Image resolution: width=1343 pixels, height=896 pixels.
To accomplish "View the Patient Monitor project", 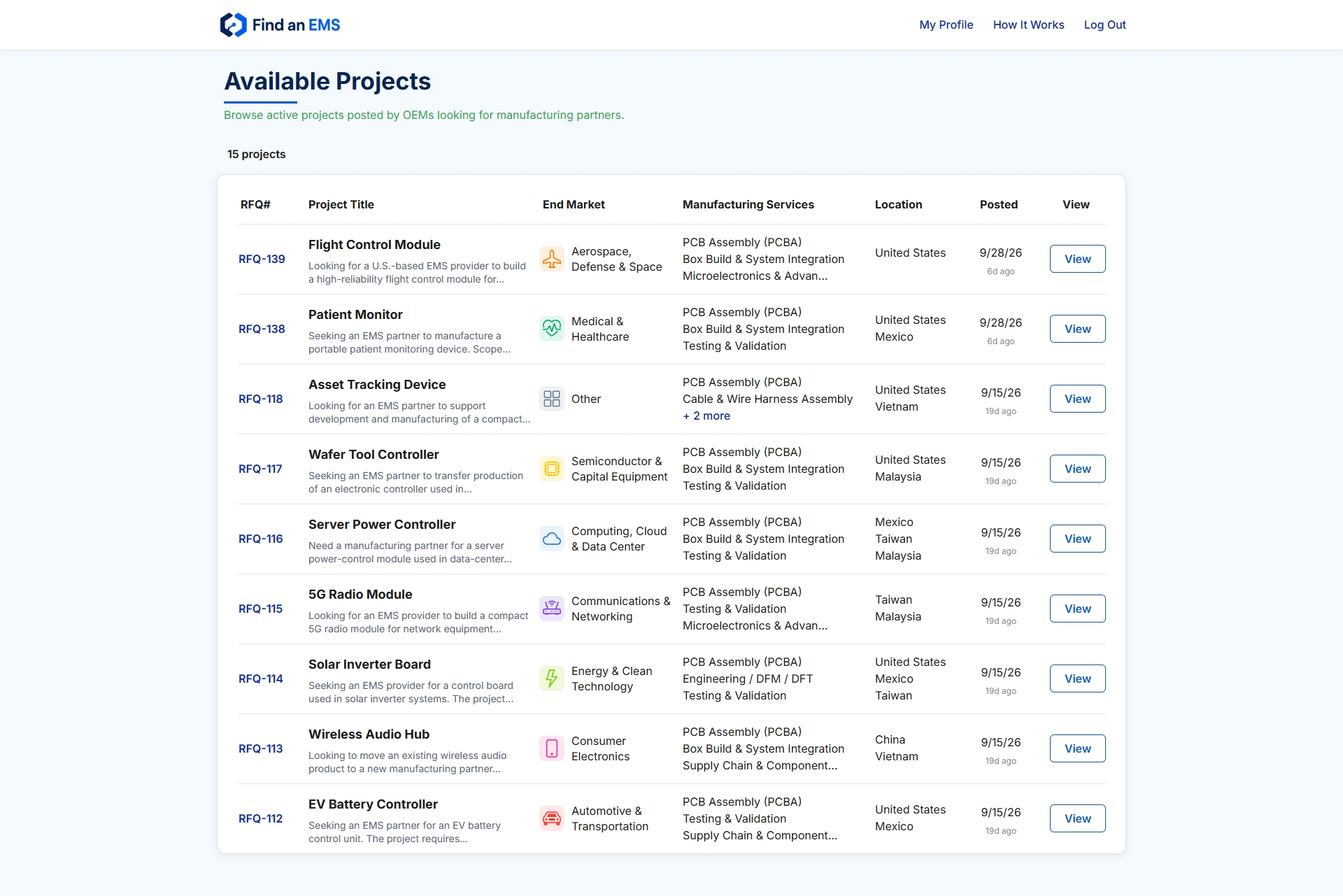I will tap(1077, 329).
